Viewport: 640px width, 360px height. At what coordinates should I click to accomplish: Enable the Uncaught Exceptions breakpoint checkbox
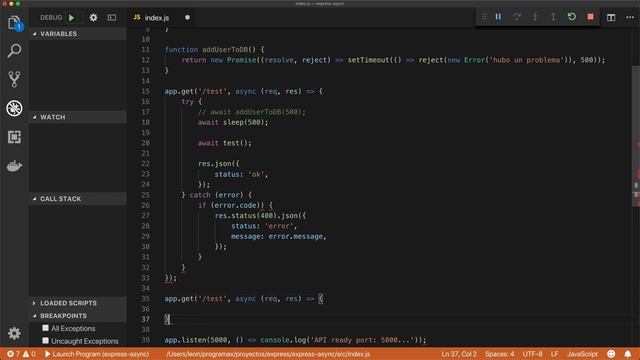(45, 340)
